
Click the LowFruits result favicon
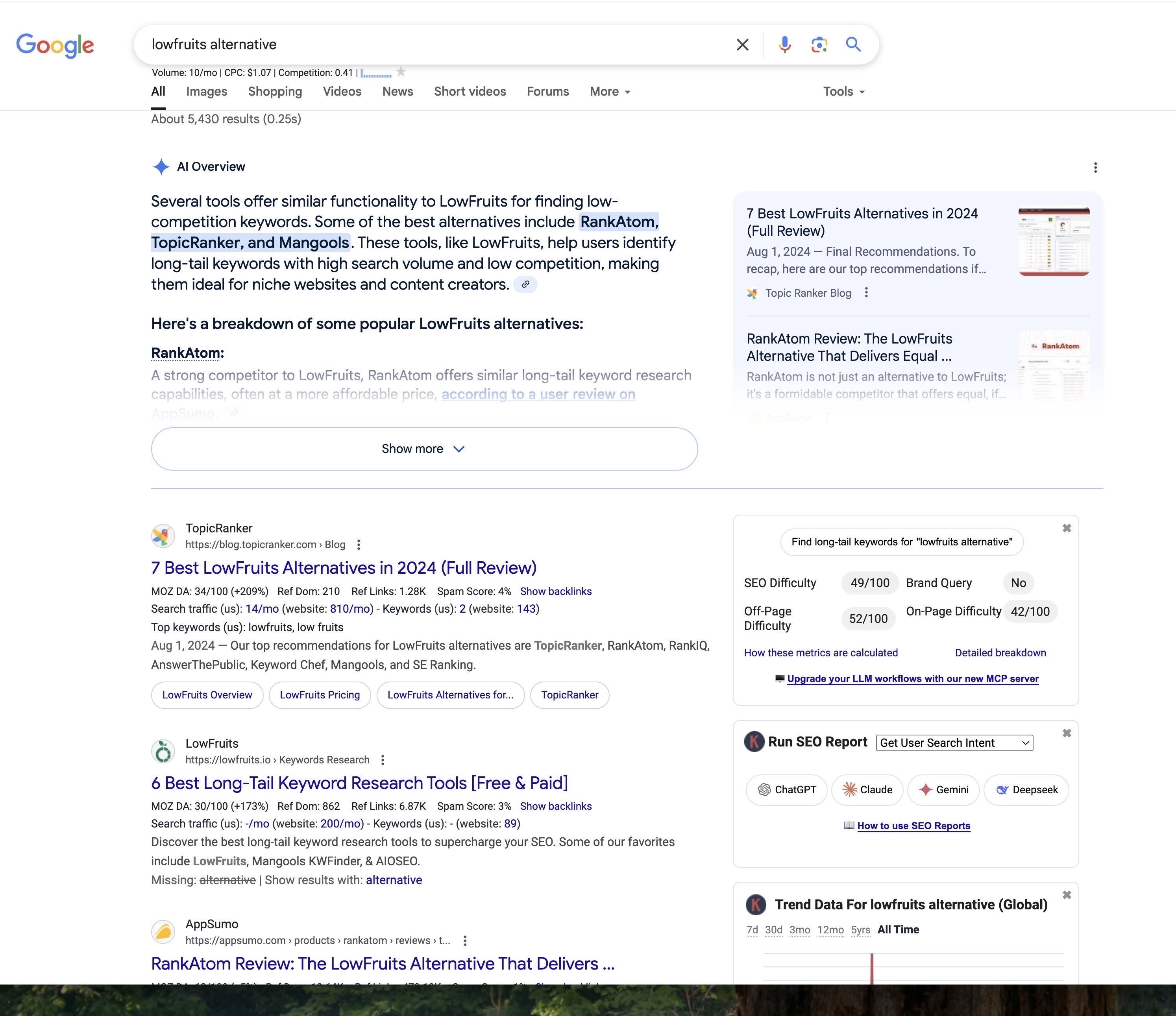[x=163, y=751]
